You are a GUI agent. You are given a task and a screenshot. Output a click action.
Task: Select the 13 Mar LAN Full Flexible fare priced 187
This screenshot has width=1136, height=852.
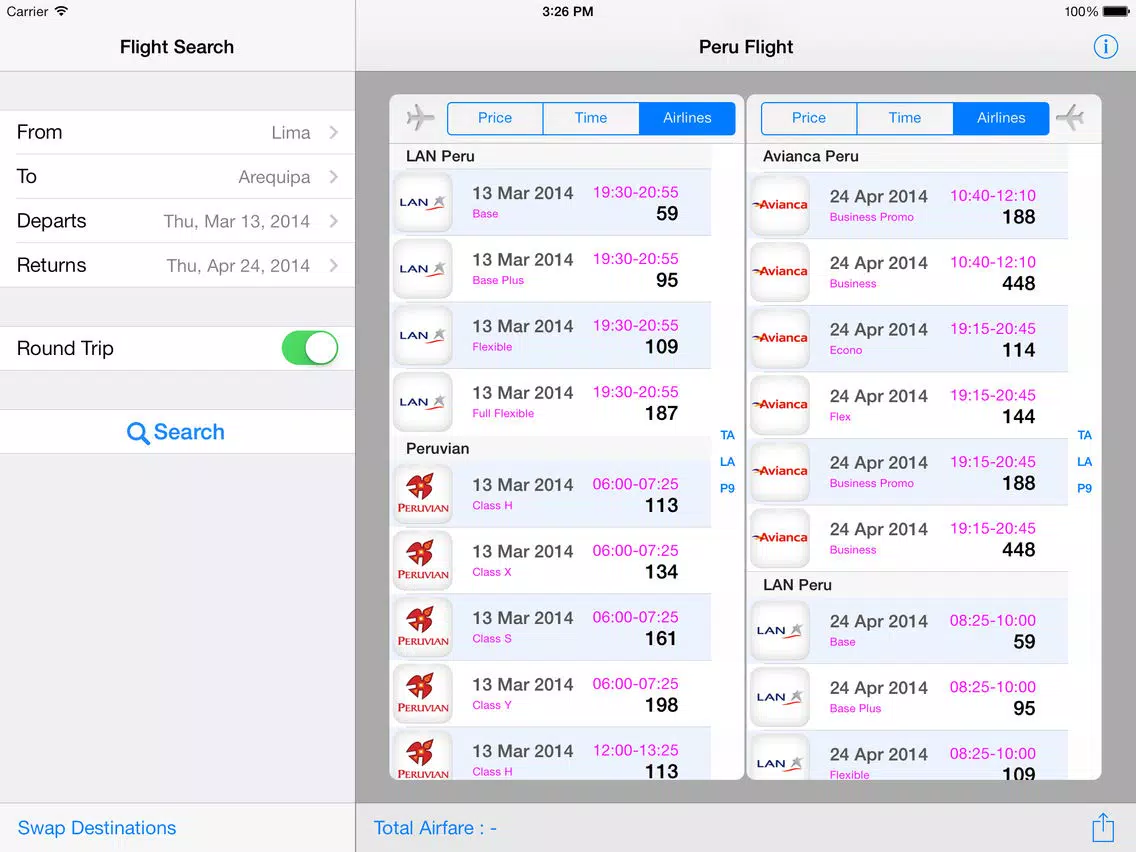click(551, 402)
